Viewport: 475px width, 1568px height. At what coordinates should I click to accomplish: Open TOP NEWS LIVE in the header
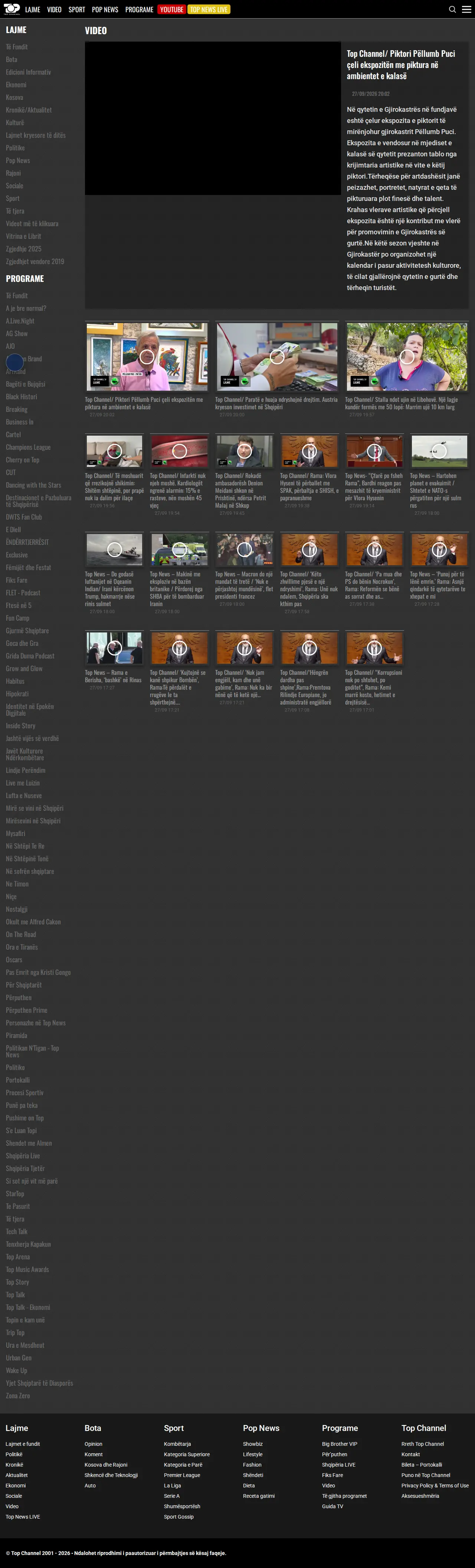click(209, 9)
